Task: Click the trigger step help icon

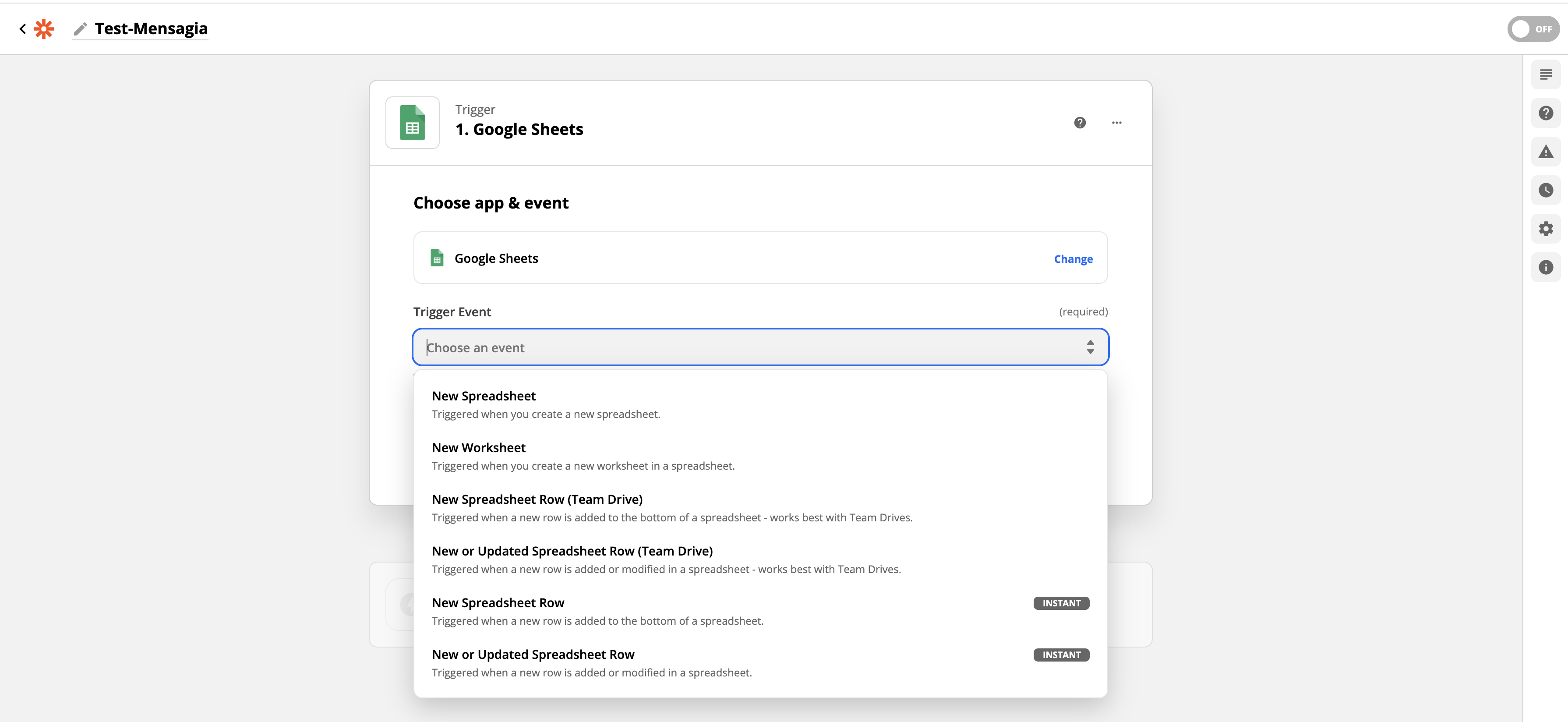Action: tap(1079, 123)
